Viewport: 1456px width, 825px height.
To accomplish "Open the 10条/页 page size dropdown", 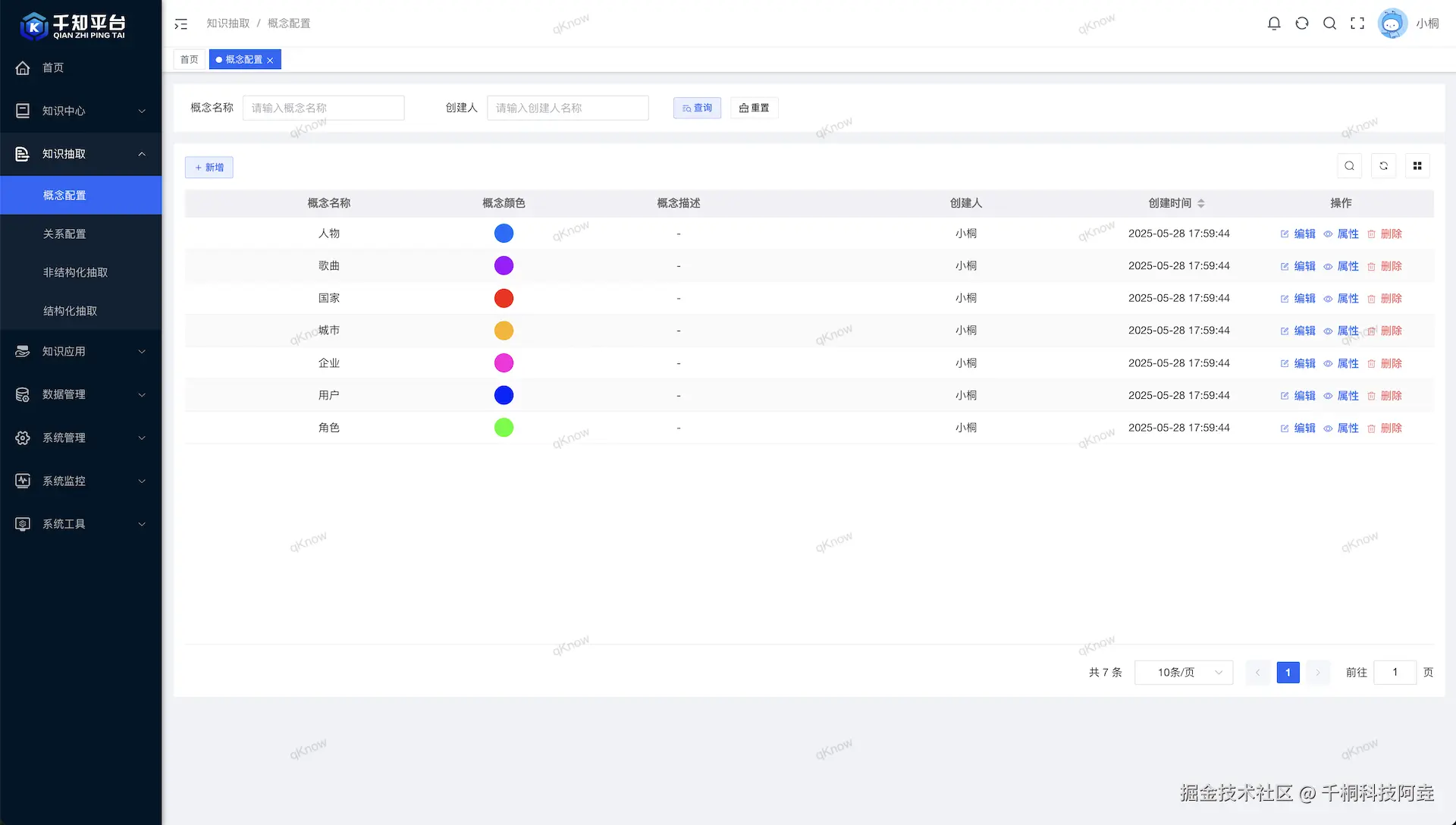I will tap(1183, 673).
